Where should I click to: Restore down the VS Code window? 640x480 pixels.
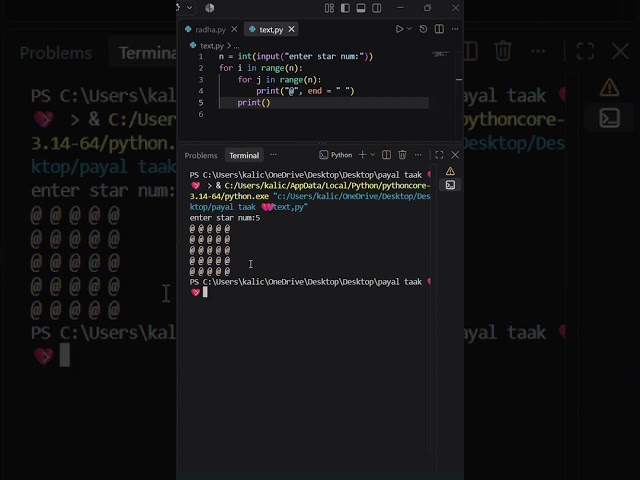click(x=427, y=8)
